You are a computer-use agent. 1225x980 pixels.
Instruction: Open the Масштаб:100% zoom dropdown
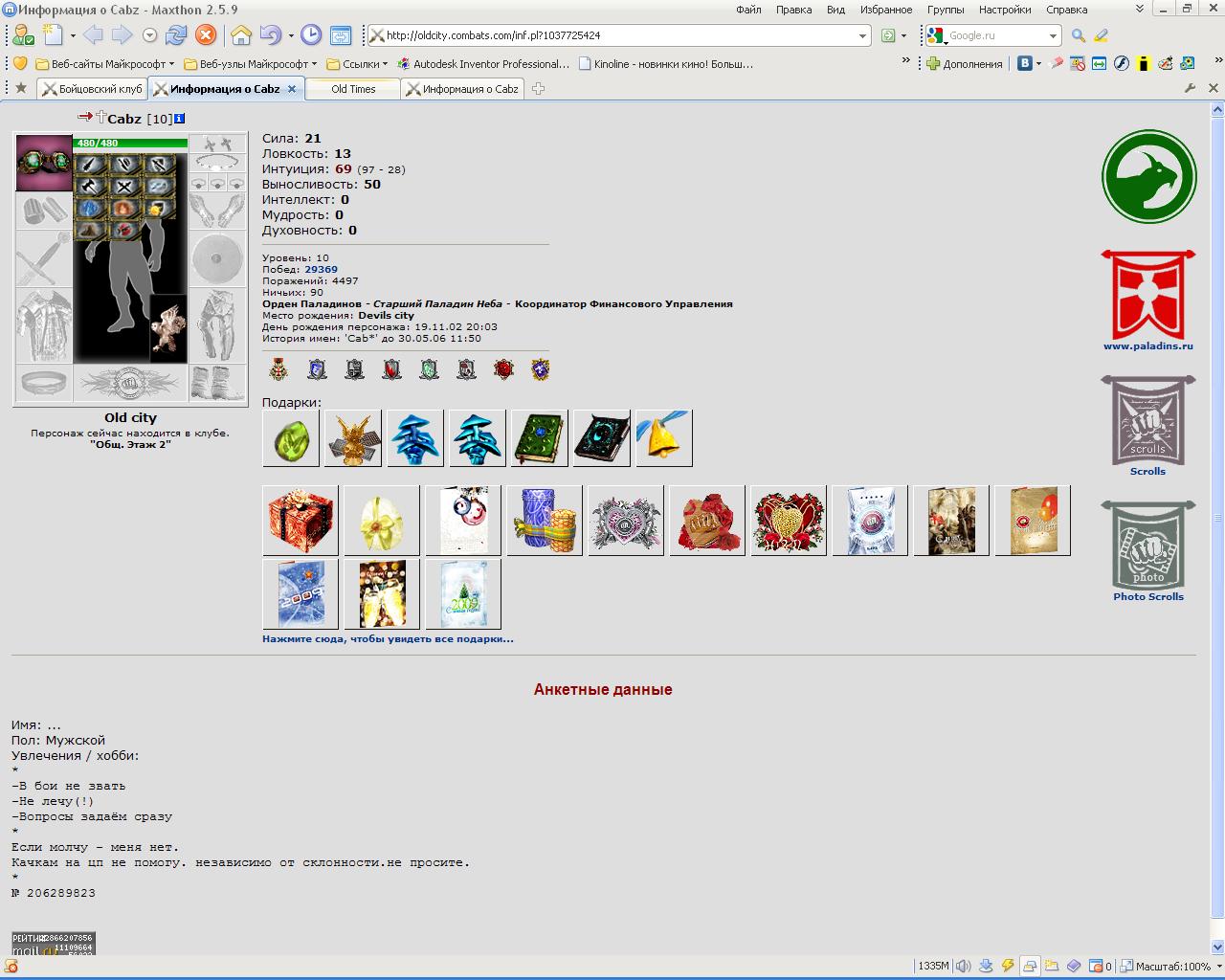coord(1172,966)
